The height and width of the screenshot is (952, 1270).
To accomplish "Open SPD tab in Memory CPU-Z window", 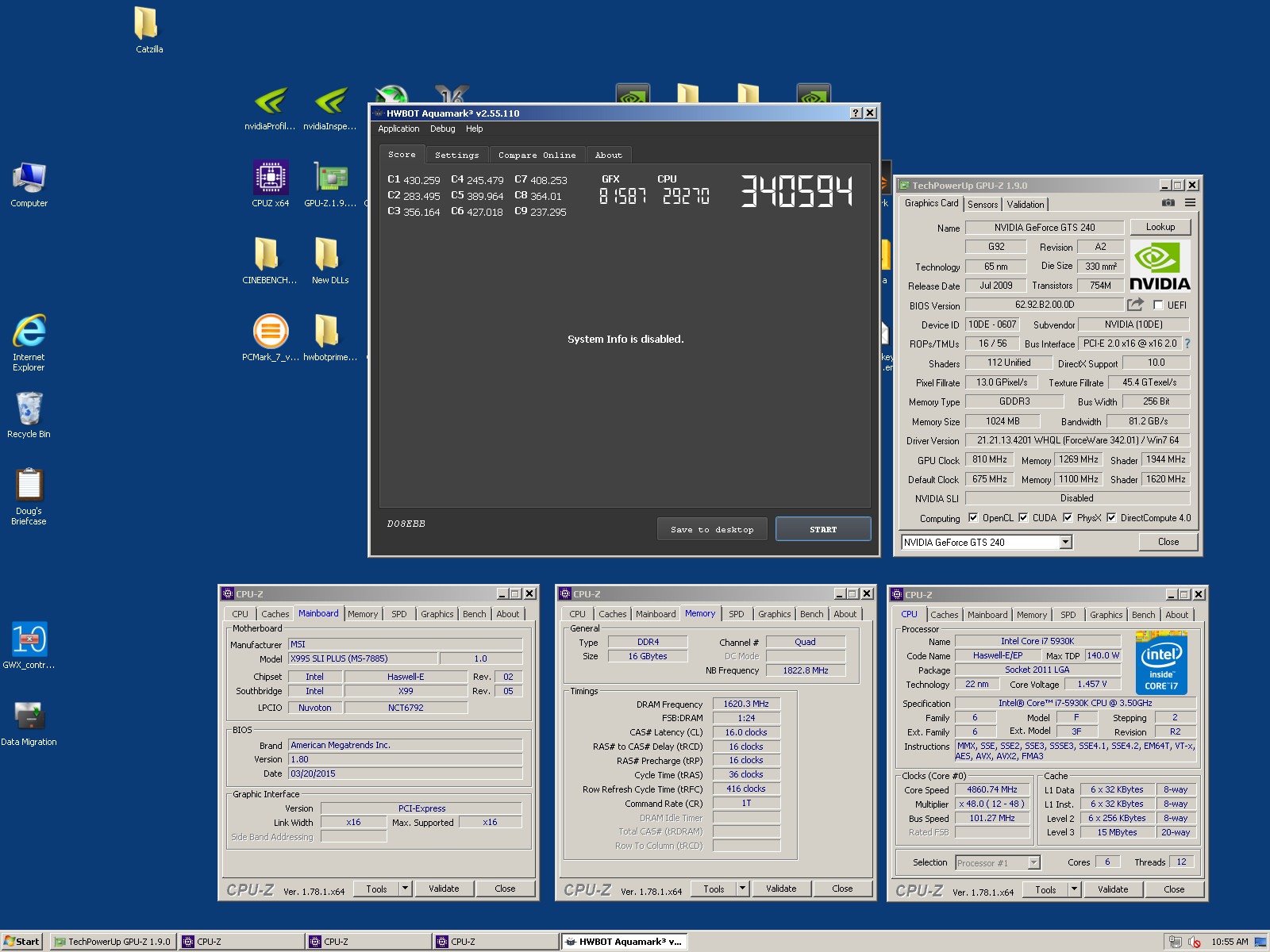I will point(737,614).
